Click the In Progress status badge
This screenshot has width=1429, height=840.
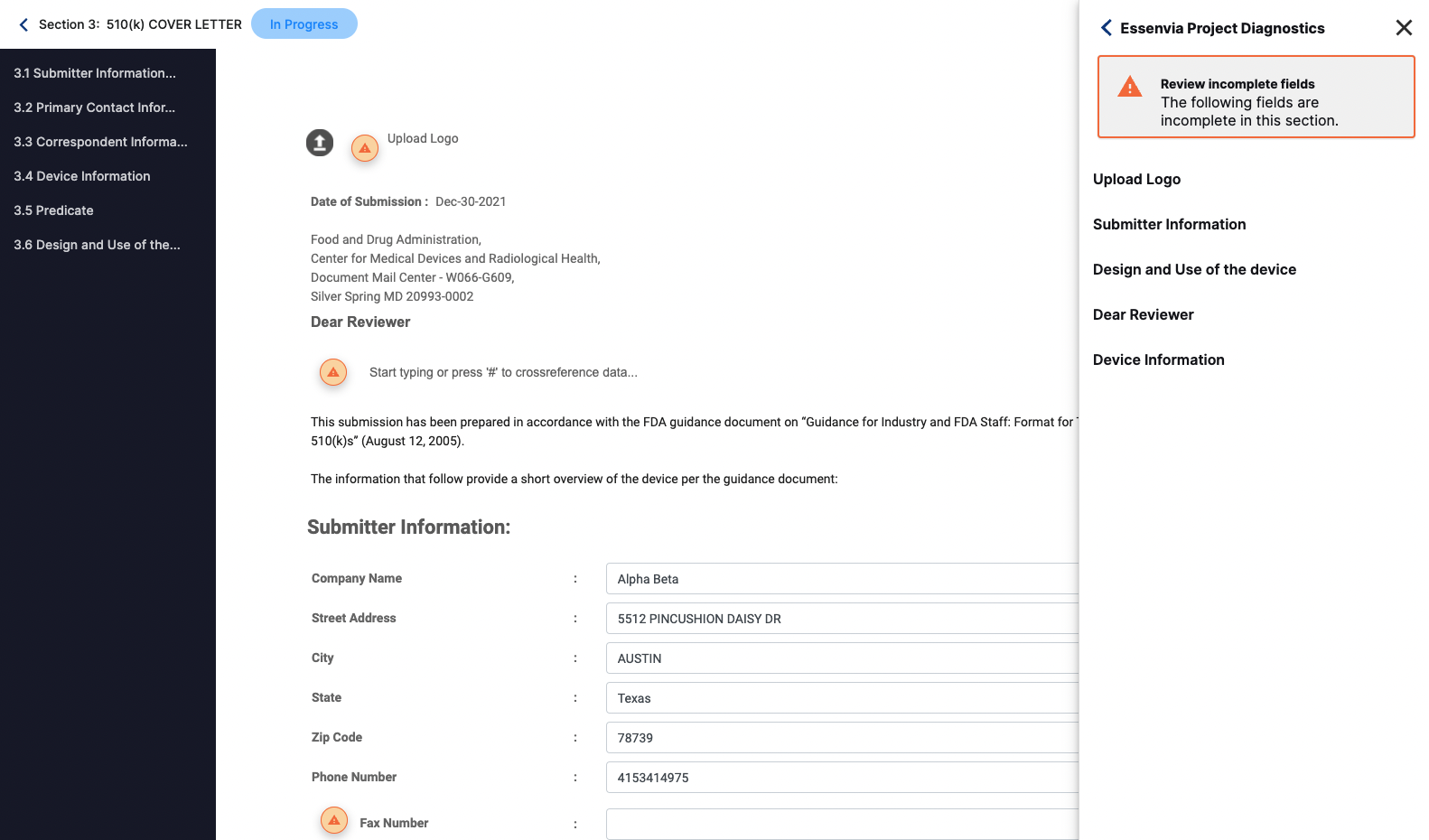[x=304, y=24]
